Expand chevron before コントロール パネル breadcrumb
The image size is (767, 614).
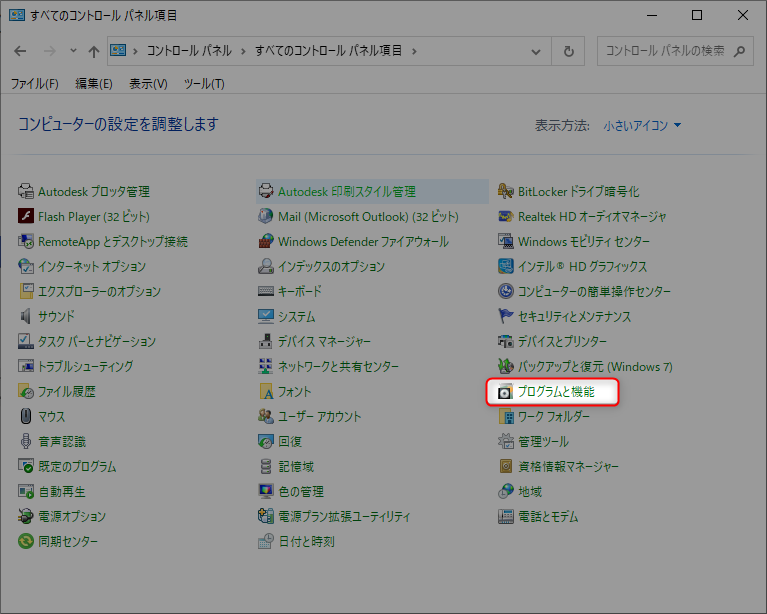click(135, 51)
